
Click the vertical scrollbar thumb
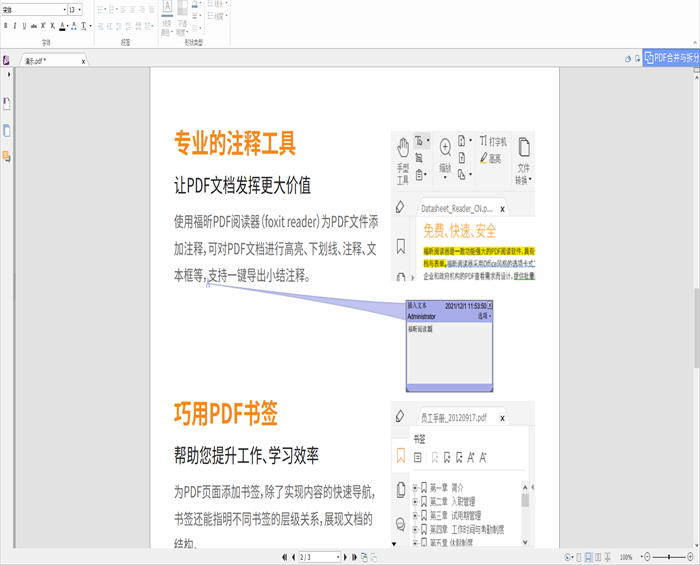tap(696, 328)
